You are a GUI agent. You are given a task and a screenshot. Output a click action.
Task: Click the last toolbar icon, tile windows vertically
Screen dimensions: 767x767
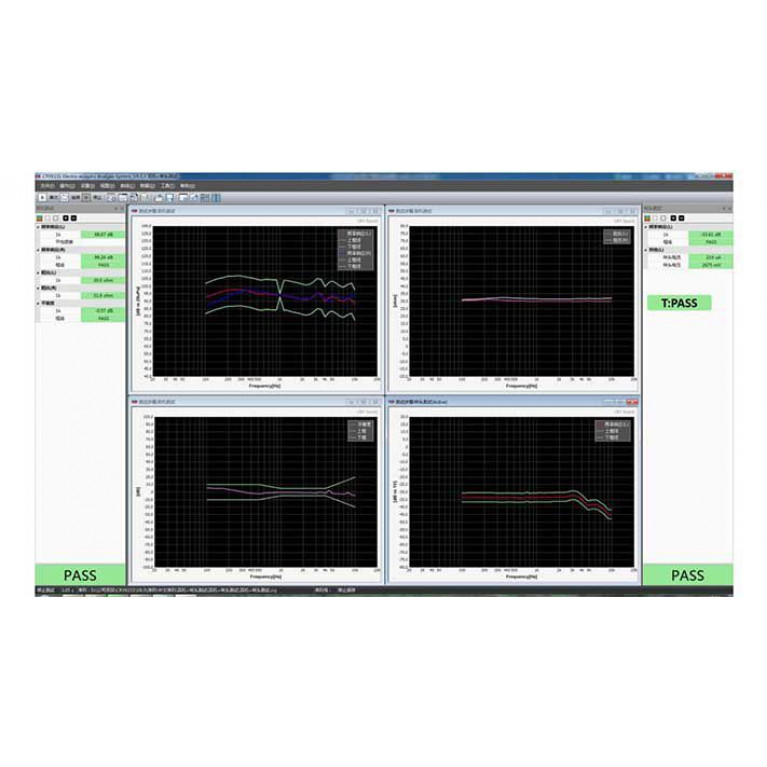tap(216, 198)
